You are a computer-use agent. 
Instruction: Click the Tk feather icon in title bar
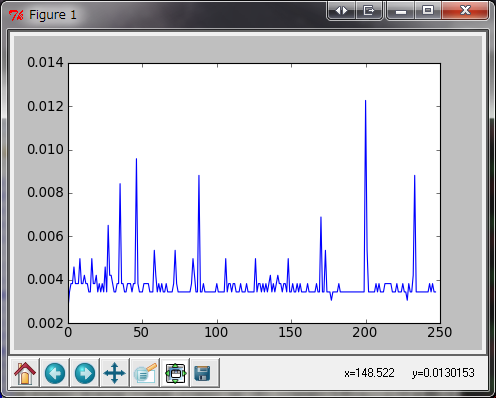(x=16, y=15)
